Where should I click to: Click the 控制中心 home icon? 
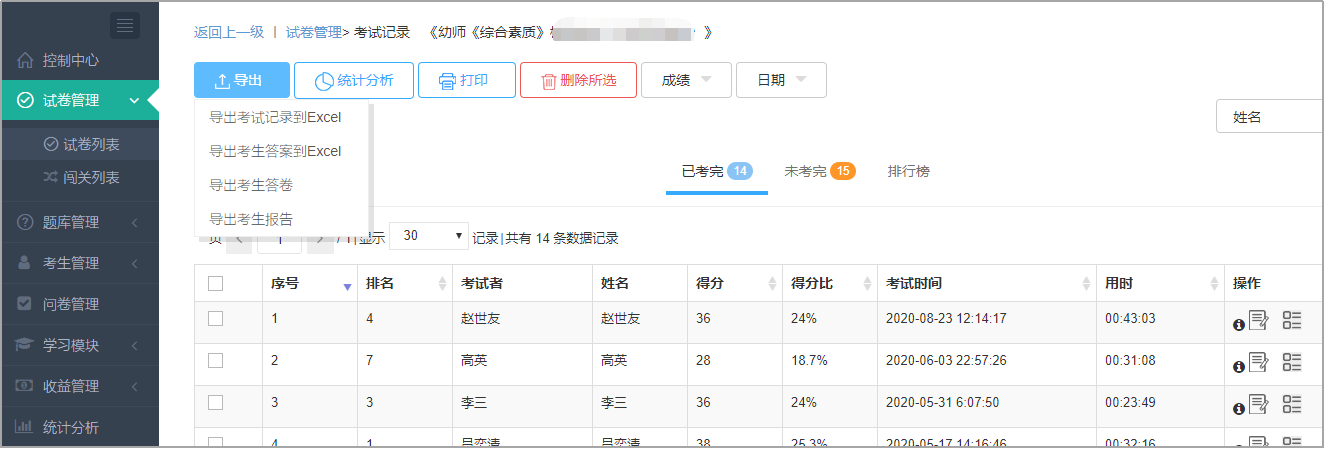(x=25, y=60)
